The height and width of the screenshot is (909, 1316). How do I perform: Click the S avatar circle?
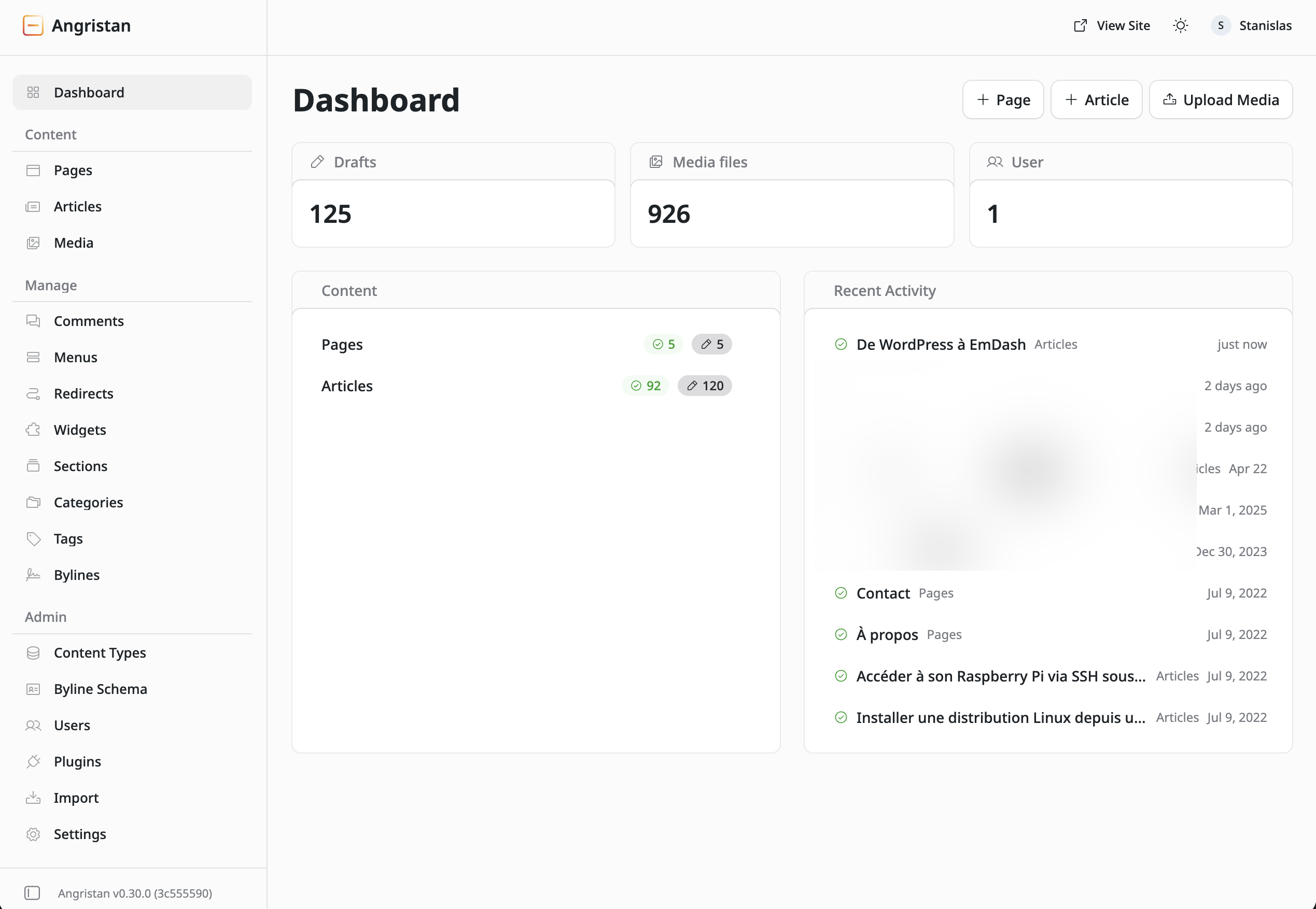pos(1221,25)
